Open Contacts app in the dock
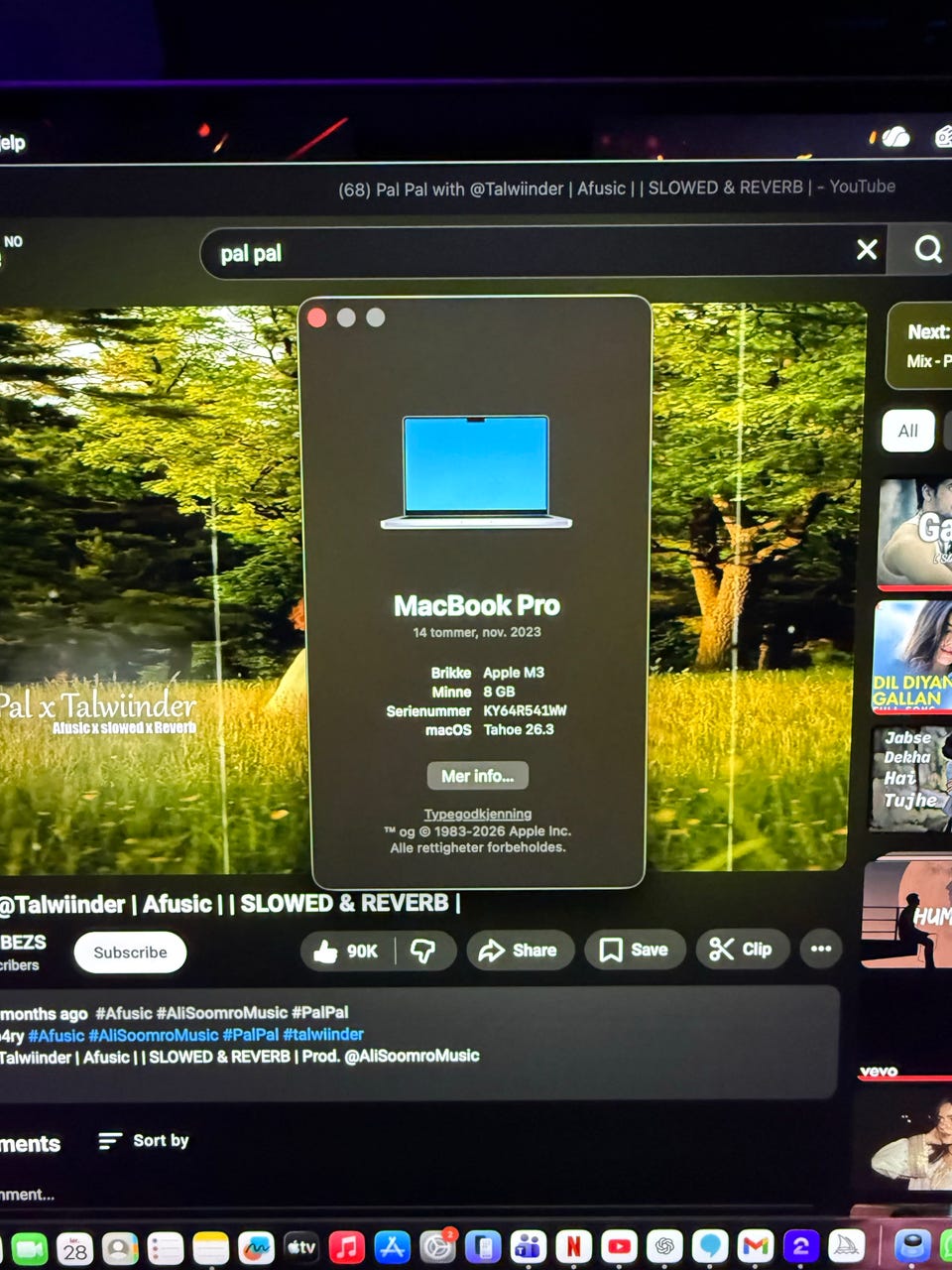The width and height of the screenshot is (952, 1270). click(x=120, y=1248)
